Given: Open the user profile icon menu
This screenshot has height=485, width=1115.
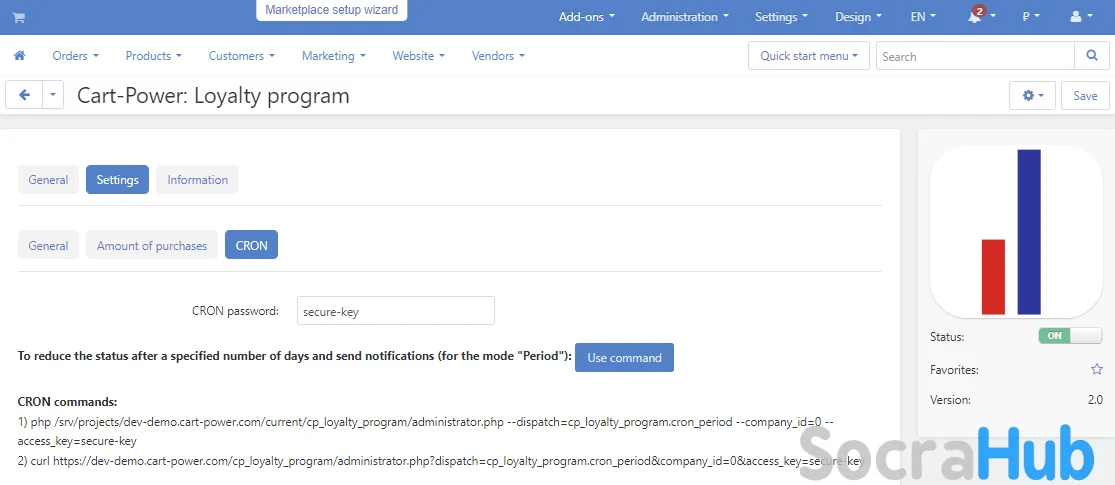Looking at the screenshot, I should pos(1081,17).
